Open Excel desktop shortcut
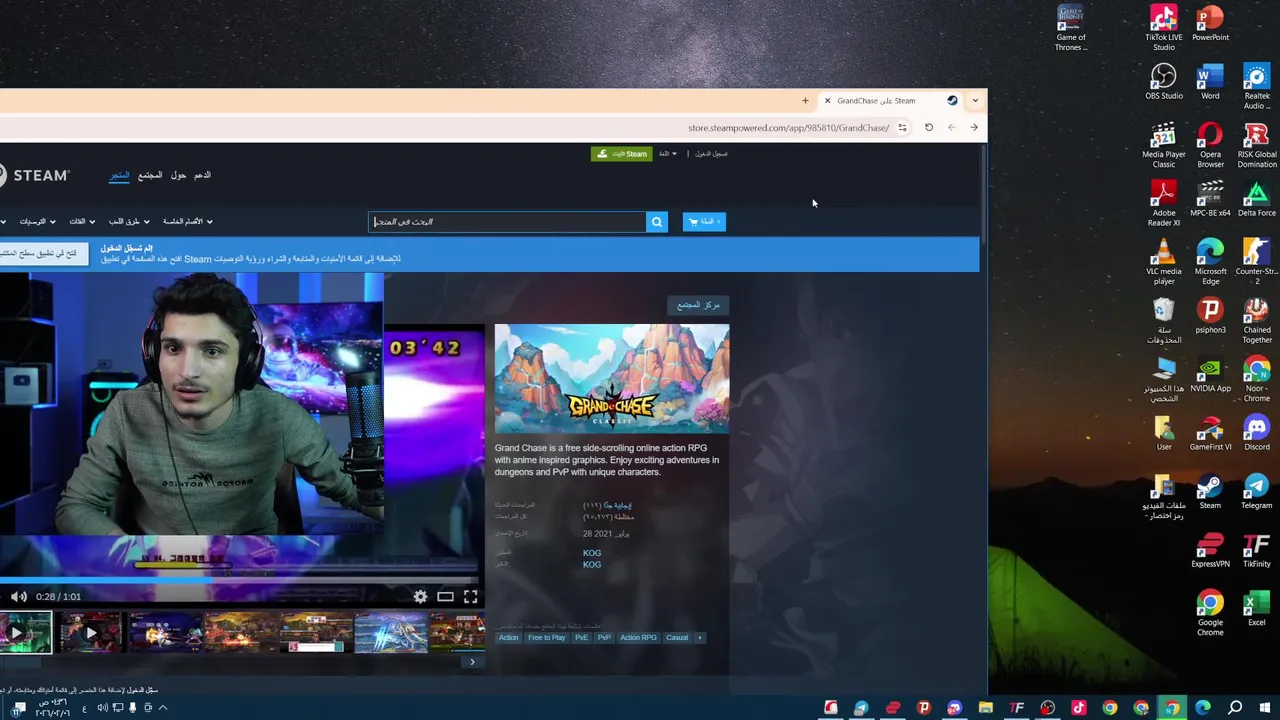 click(1257, 609)
